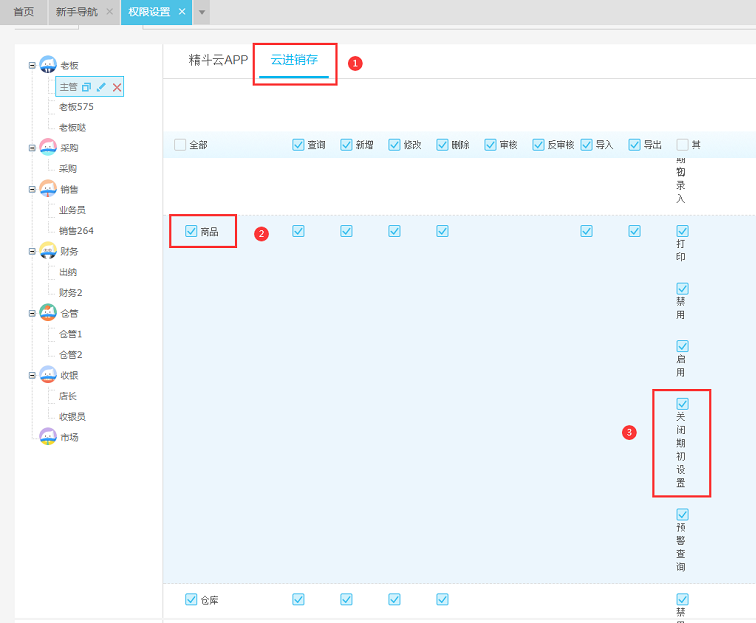Collapse the 采购 tree node
Image resolution: width=756 pixels, height=623 pixels.
pos(32,148)
